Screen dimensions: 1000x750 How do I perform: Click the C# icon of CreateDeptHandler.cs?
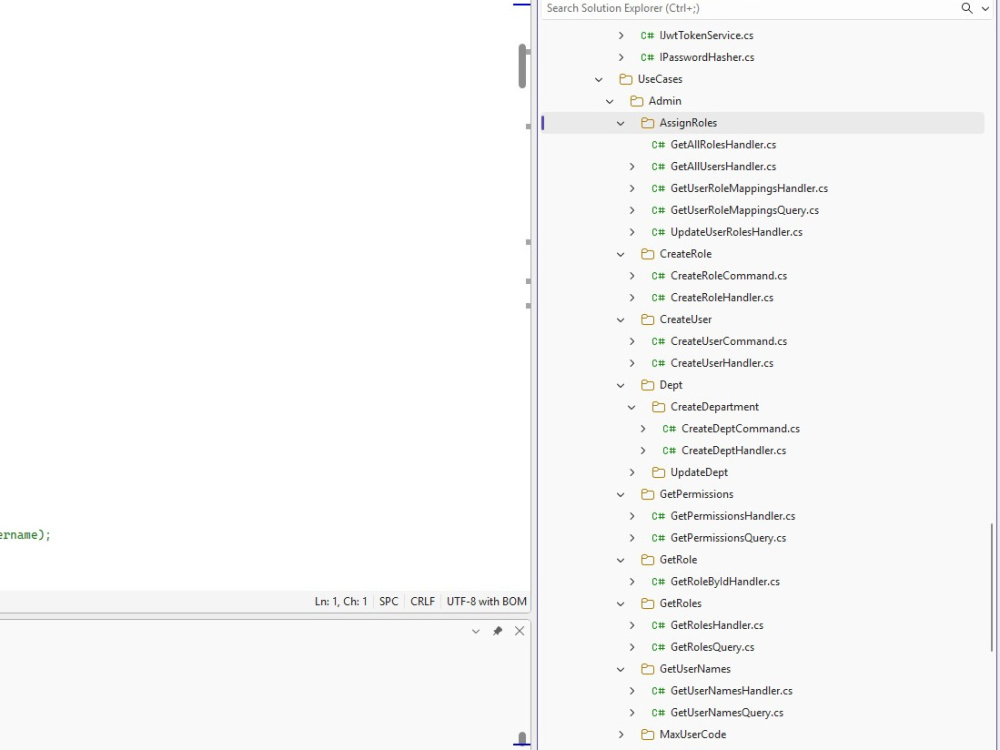pyautogui.click(x=669, y=450)
